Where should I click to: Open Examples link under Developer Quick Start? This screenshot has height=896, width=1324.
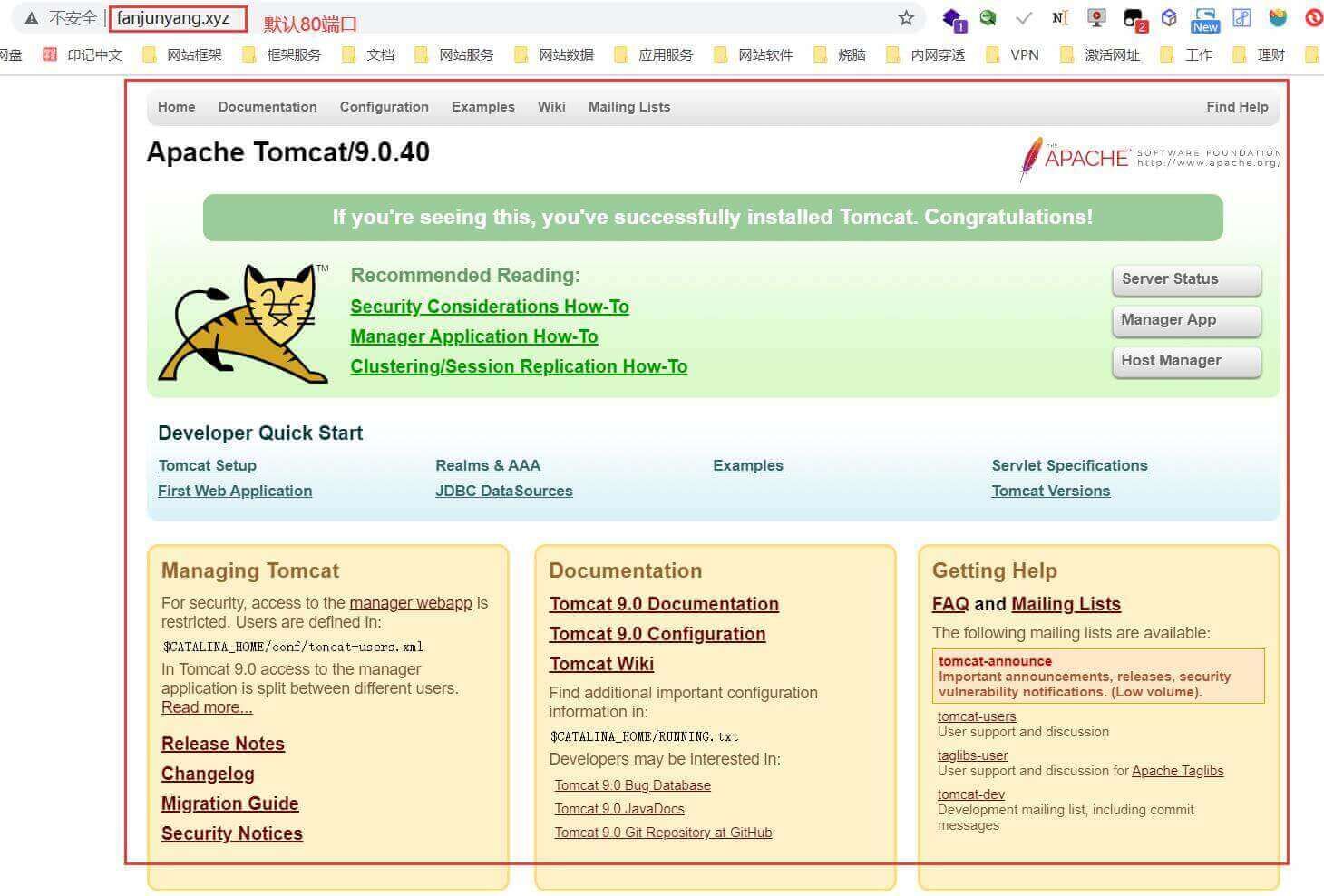pos(748,465)
